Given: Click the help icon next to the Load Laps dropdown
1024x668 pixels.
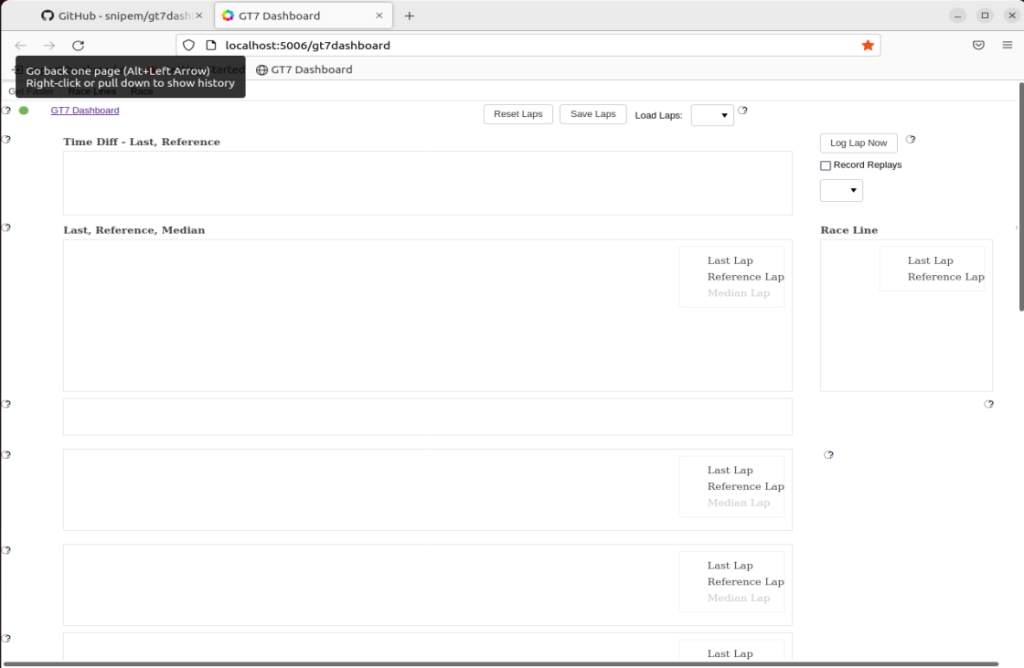Looking at the screenshot, I should tap(743, 110).
